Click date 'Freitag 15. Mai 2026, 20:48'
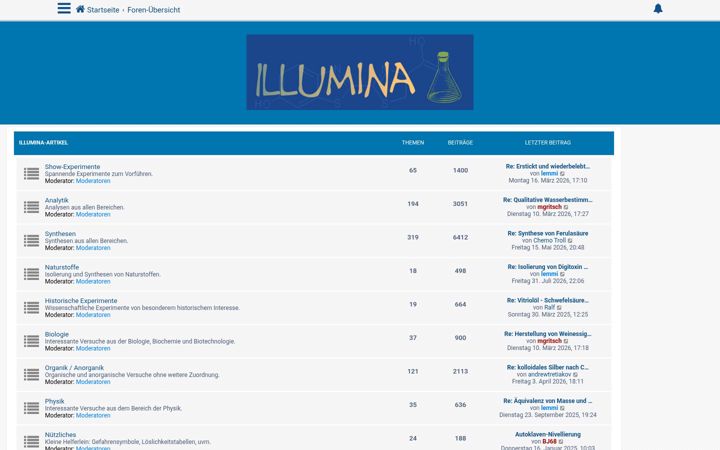720x450 pixels. (x=547, y=248)
